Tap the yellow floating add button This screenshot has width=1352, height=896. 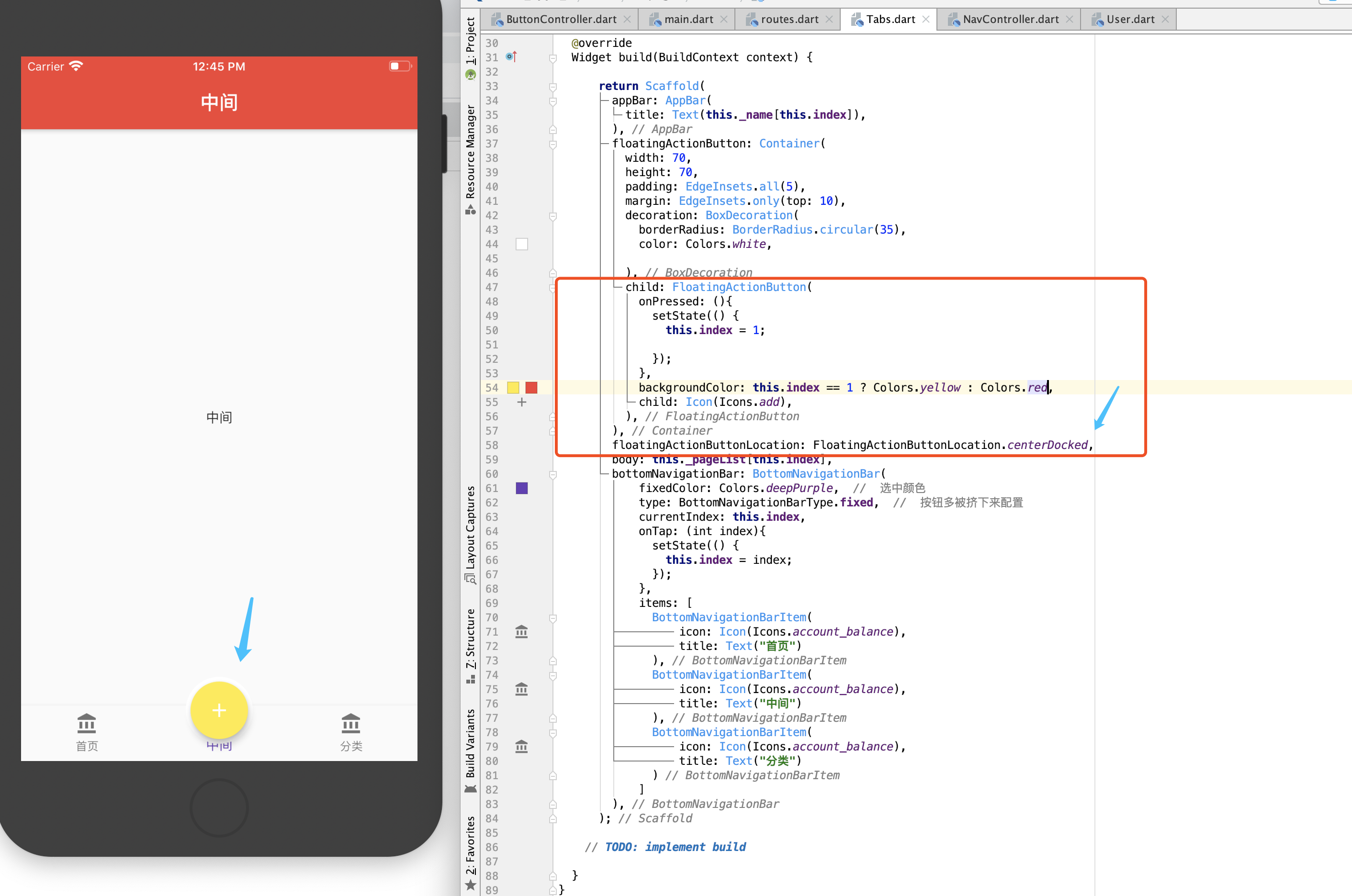click(219, 710)
